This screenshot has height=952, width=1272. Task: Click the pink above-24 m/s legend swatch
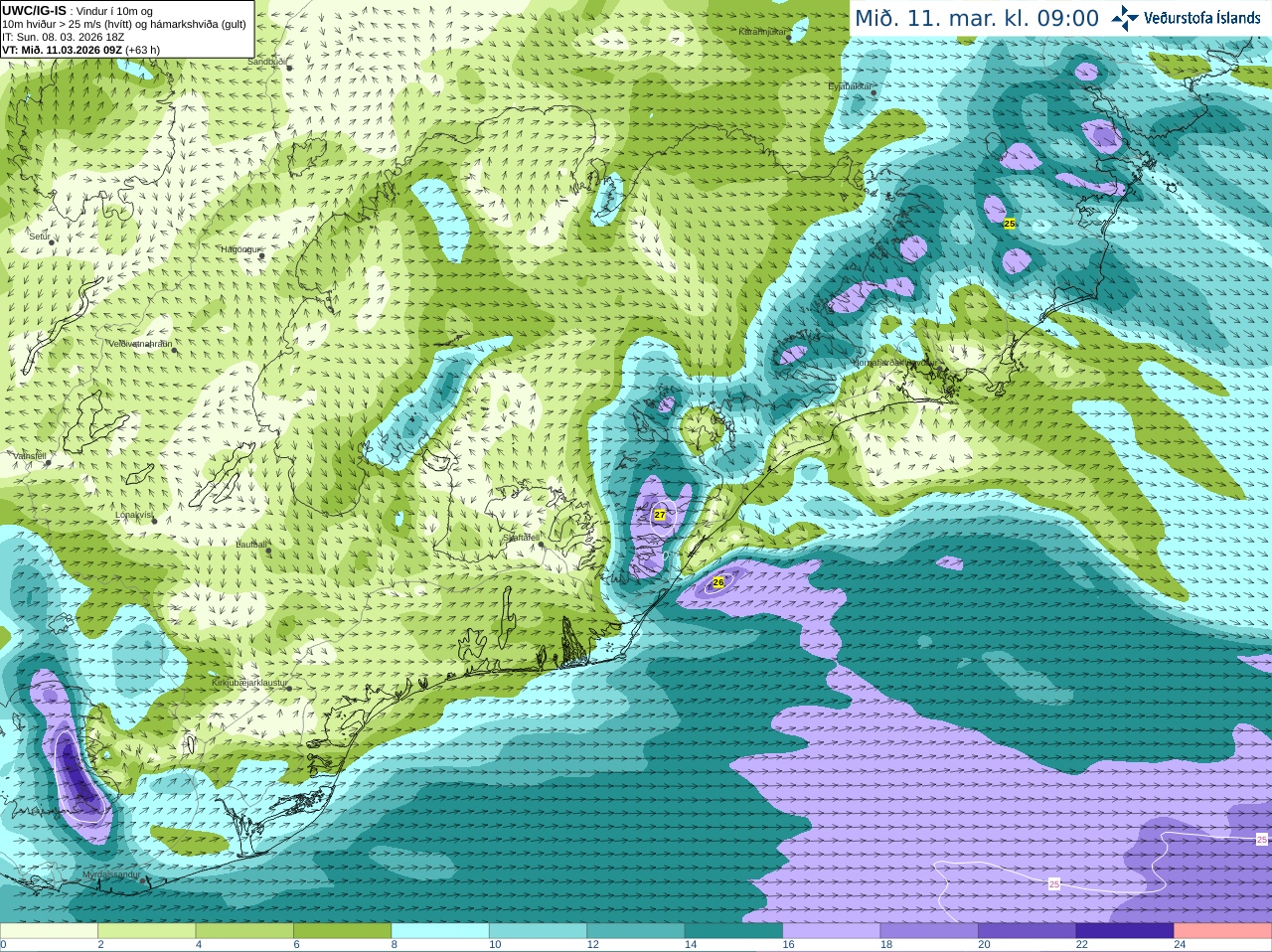tap(1223, 931)
